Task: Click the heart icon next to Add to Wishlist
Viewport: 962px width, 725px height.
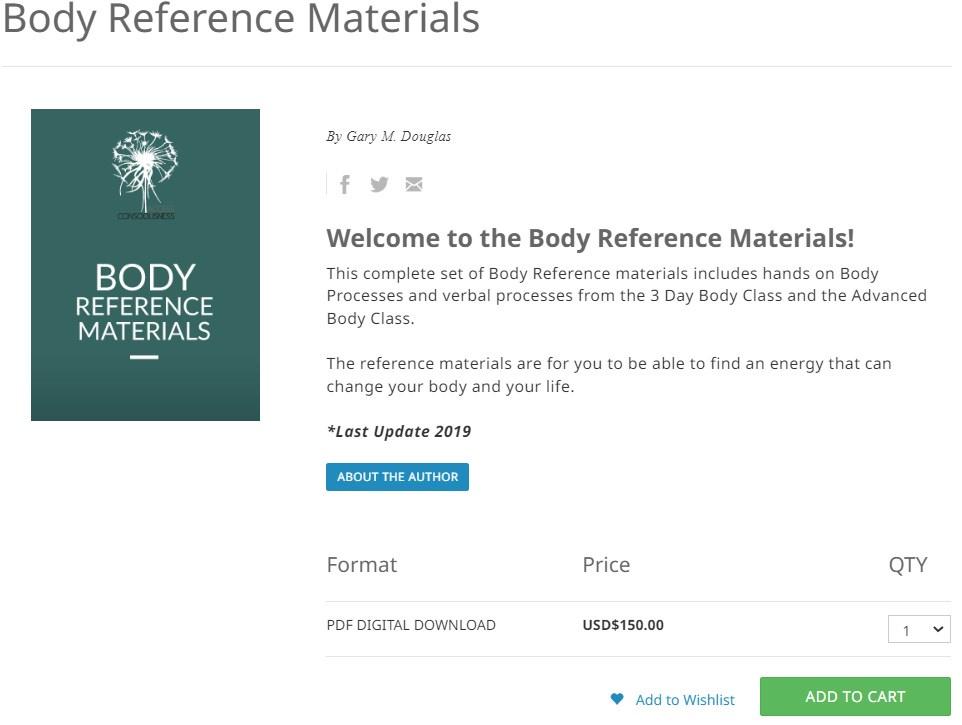Action: pos(616,699)
